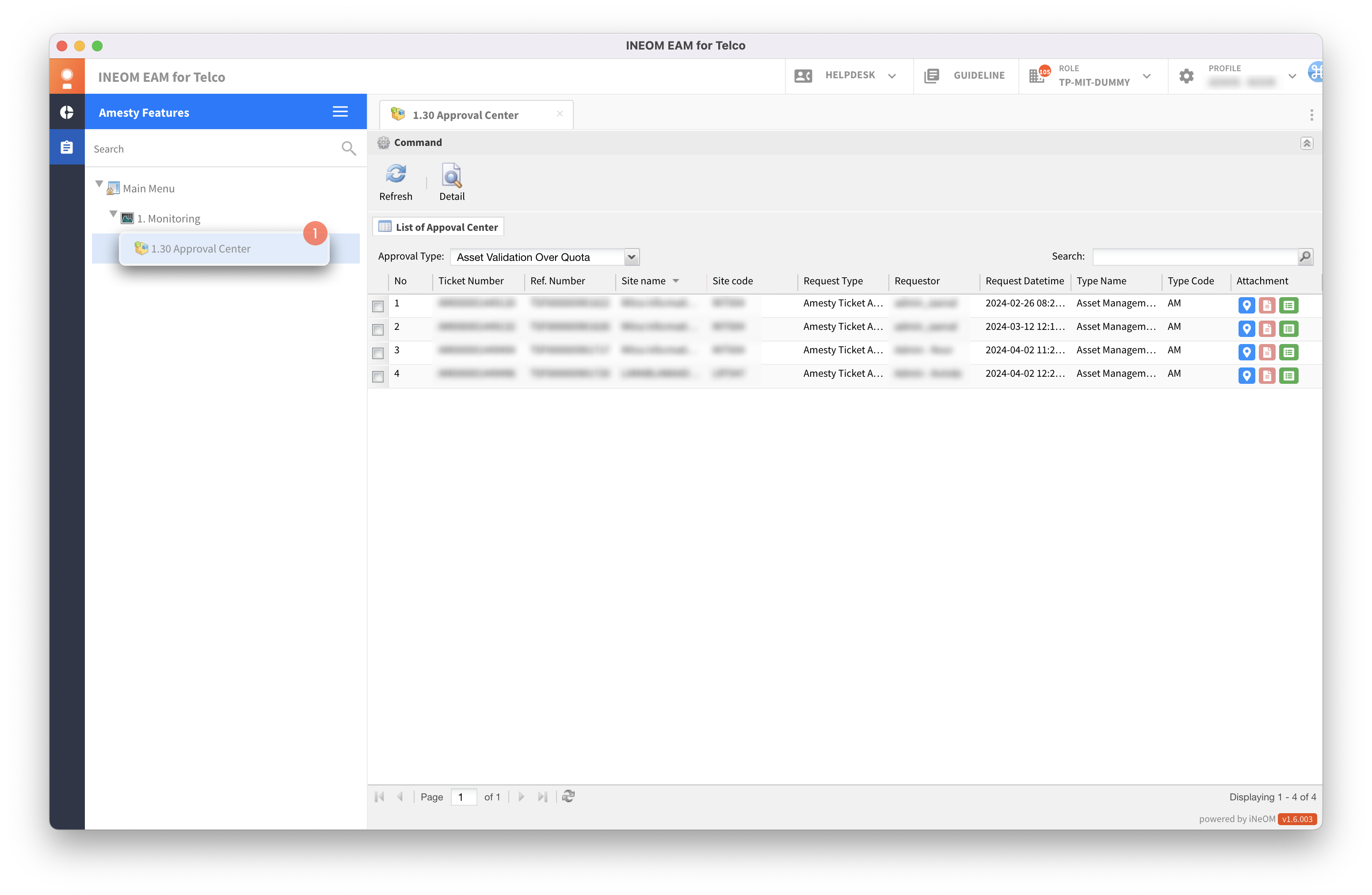Check the checkbox for row 1
The width and height of the screenshot is (1372, 895).
[x=377, y=306]
